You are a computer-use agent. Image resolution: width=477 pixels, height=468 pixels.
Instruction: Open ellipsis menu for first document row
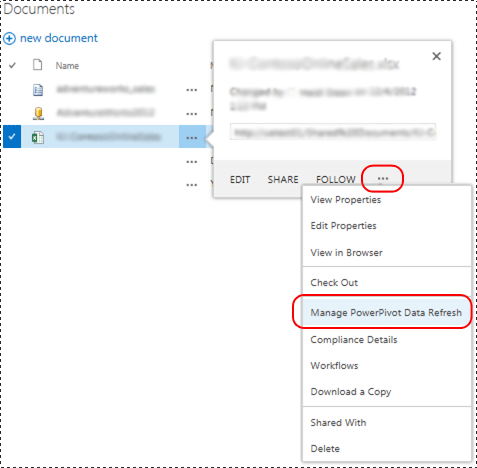pyautogui.click(x=191, y=90)
